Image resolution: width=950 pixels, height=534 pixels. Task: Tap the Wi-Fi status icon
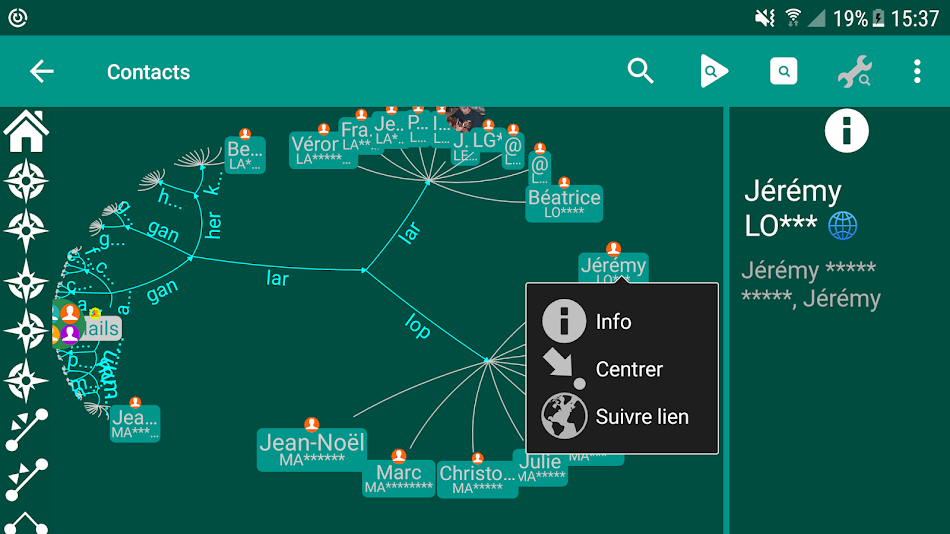click(x=792, y=18)
